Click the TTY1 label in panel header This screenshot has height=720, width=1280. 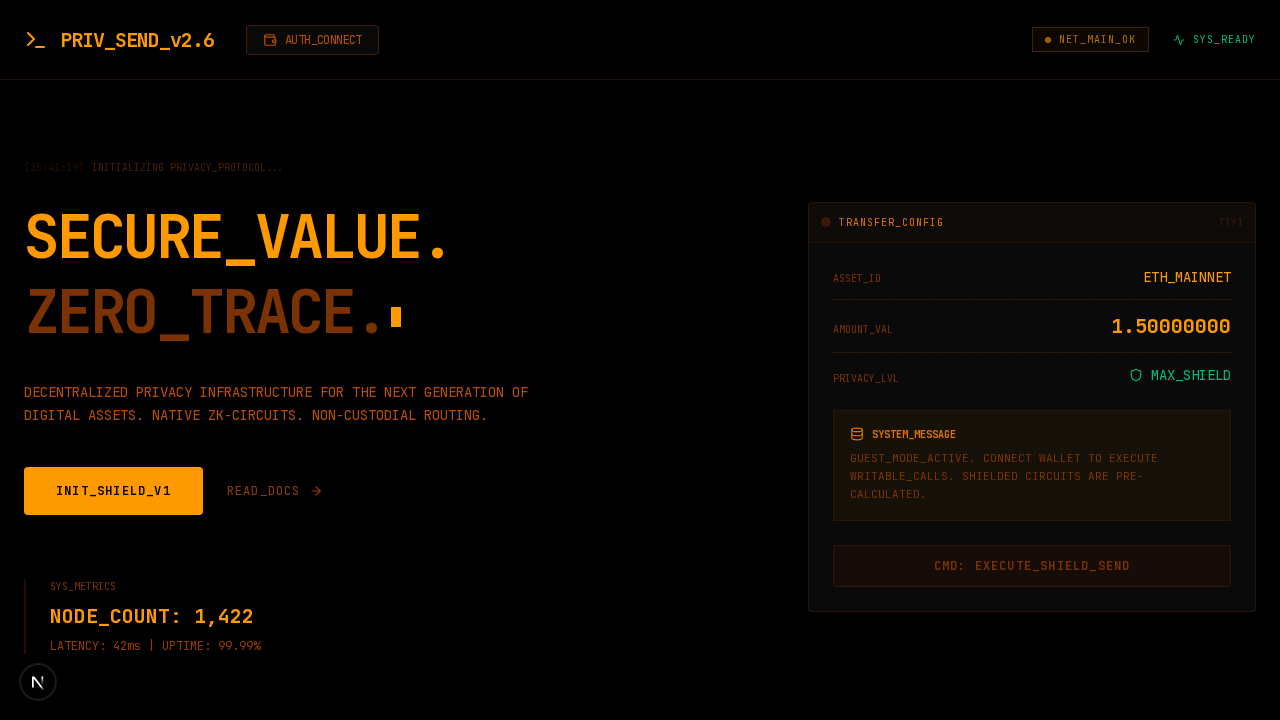click(1230, 222)
